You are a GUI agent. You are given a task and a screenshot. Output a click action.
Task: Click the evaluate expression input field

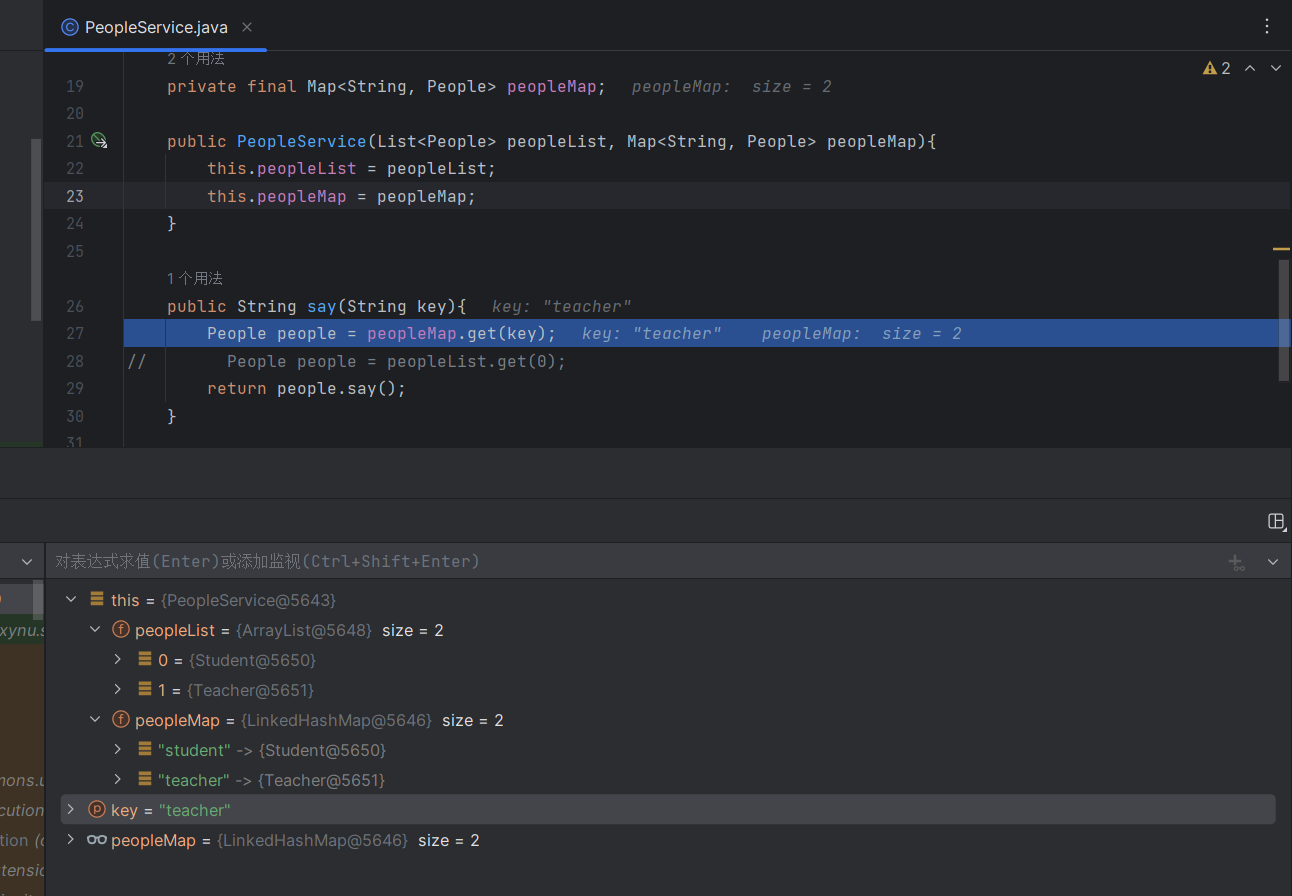[x=600, y=562]
